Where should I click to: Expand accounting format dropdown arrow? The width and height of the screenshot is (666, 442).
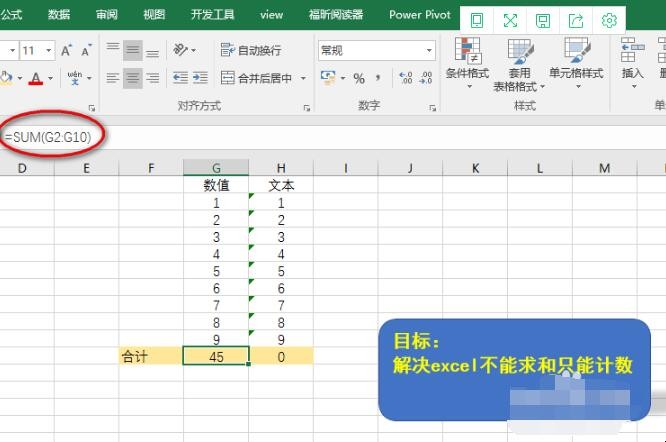[343, 78]
